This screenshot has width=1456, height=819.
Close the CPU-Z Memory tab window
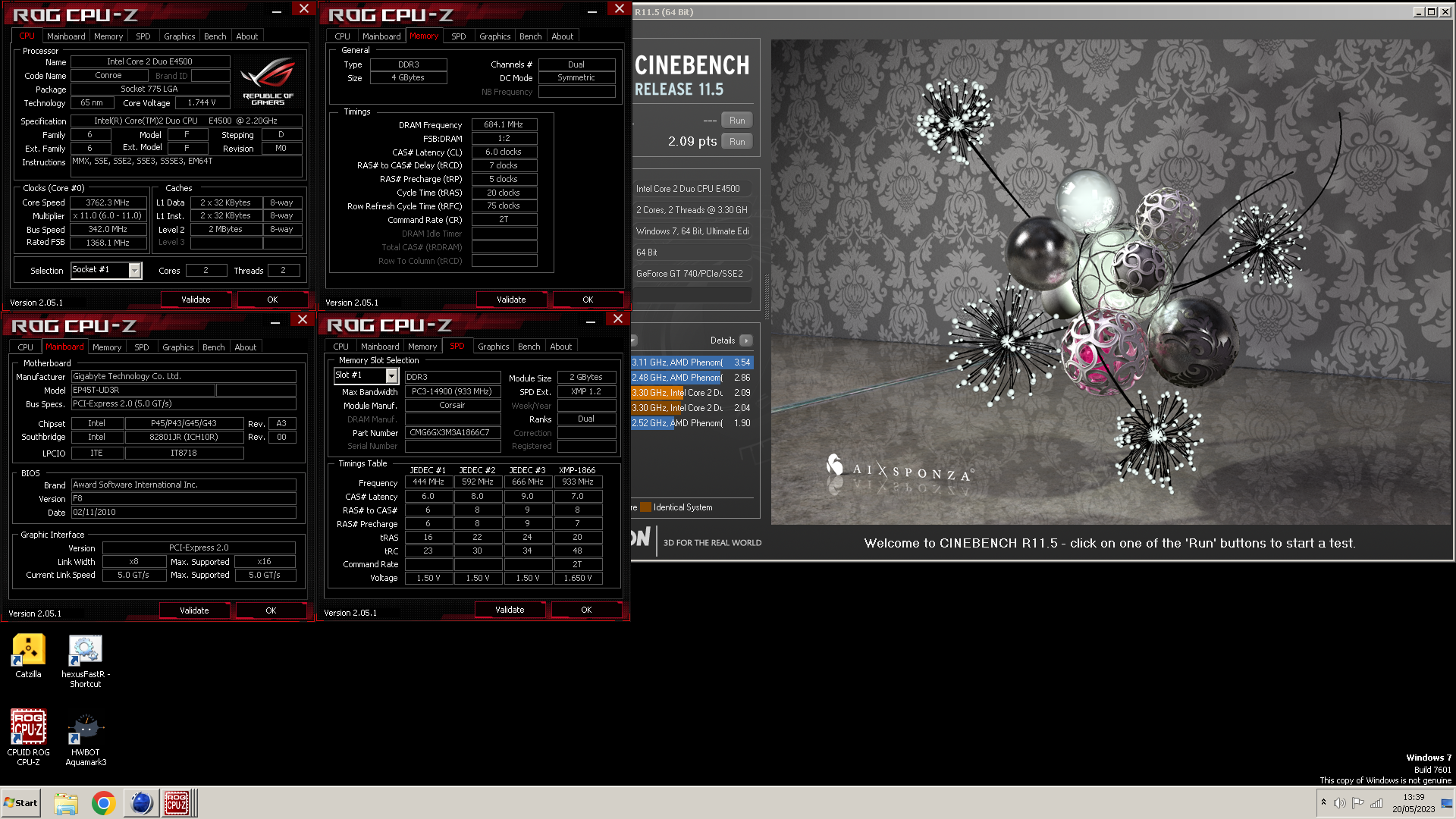620,8
